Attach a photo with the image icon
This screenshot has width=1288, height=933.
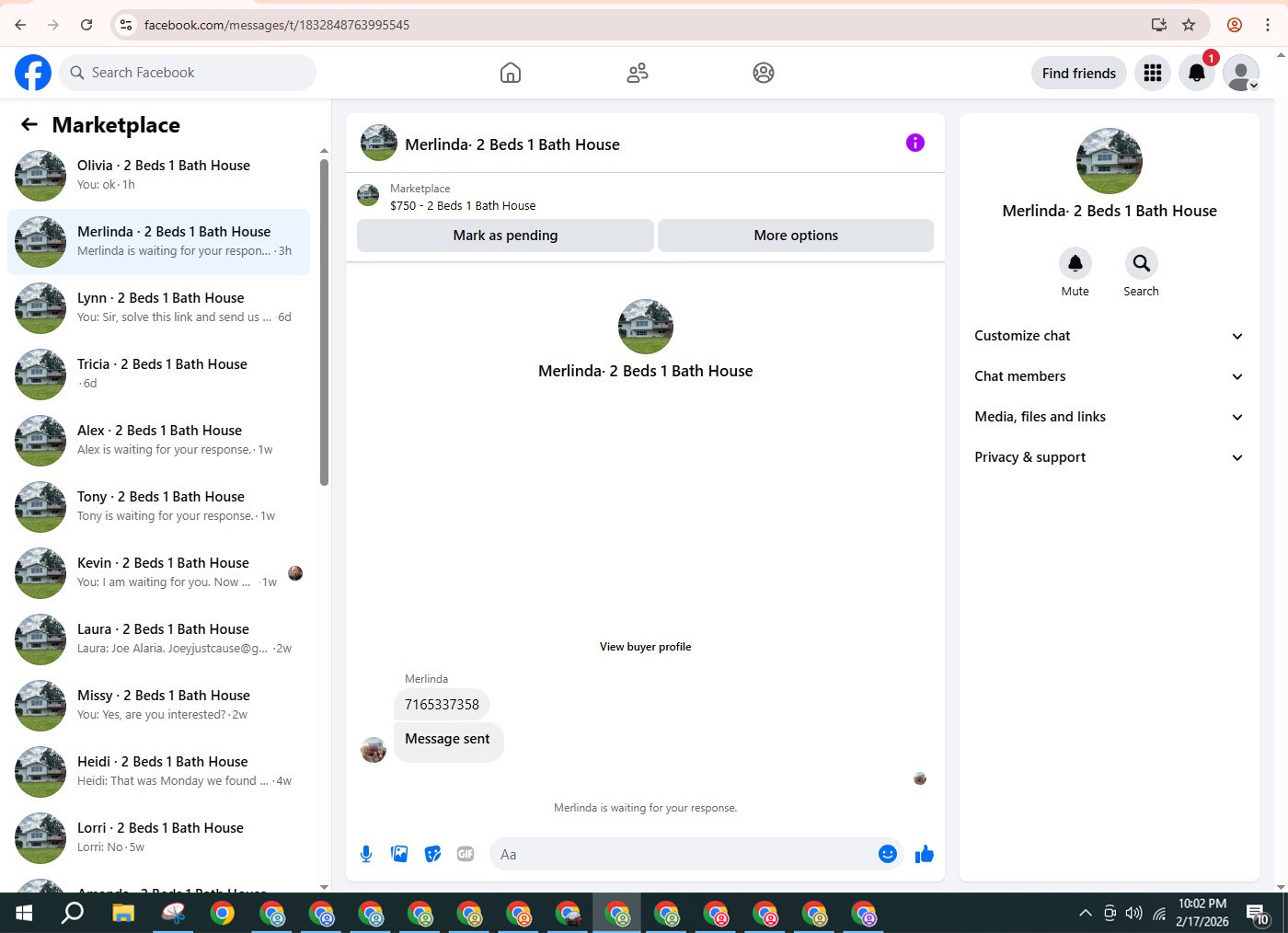(x=399, y=854)
